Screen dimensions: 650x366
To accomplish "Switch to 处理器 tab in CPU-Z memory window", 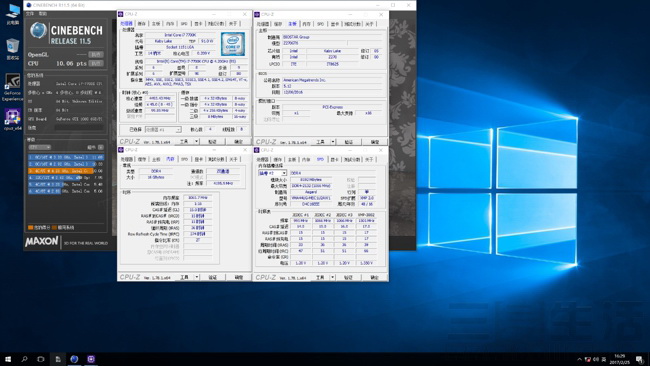I will (126, 159).
